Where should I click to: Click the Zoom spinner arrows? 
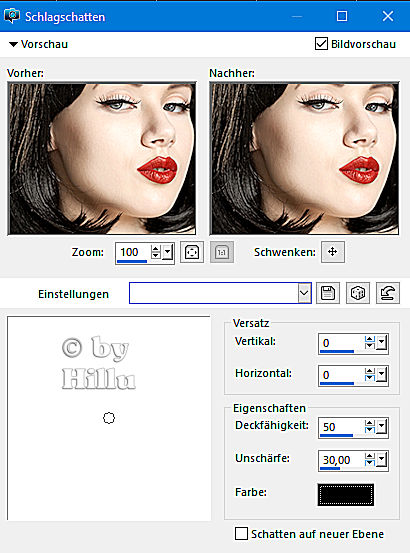click(155, 252)
